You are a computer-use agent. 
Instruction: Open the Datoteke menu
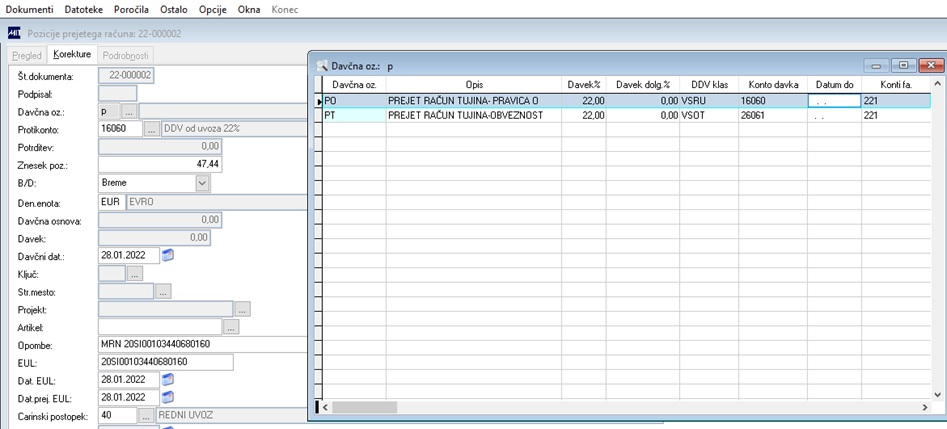click(83, 10)
